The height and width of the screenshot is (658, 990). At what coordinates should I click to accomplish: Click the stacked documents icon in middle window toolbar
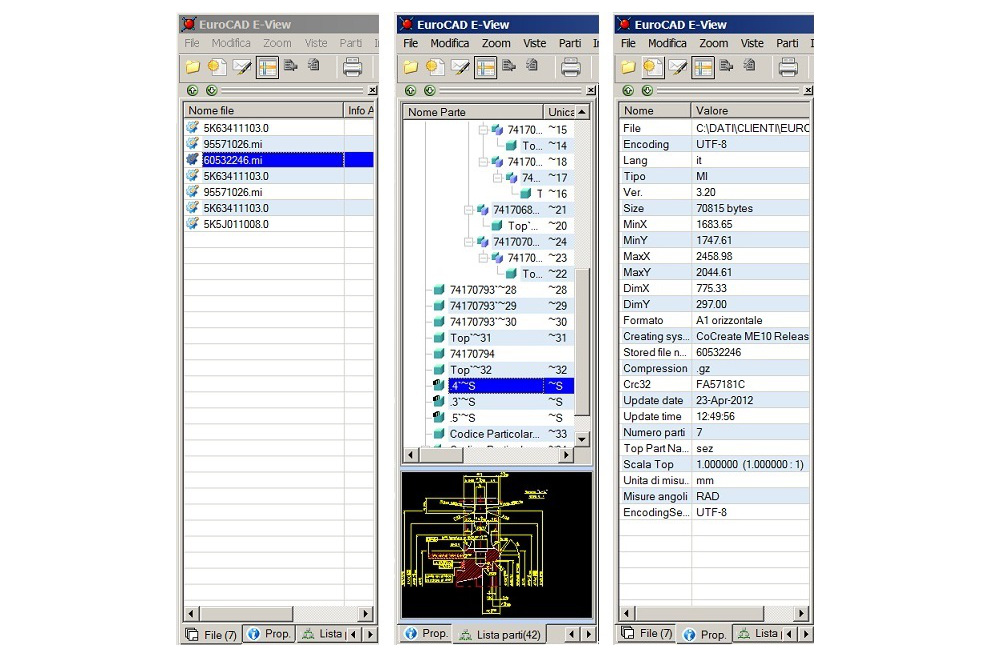click(532, 64)
